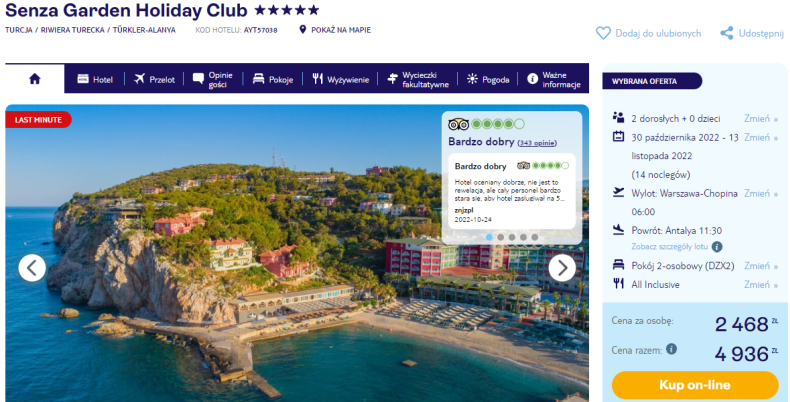Click the share icon next to Udostępnij

click(x=727, y=33)
